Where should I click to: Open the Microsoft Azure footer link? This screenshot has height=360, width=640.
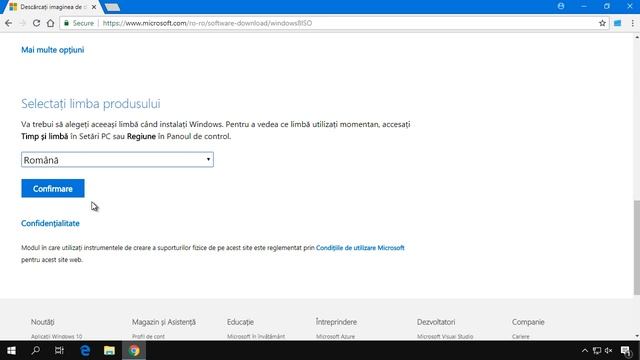coord(335,336)
